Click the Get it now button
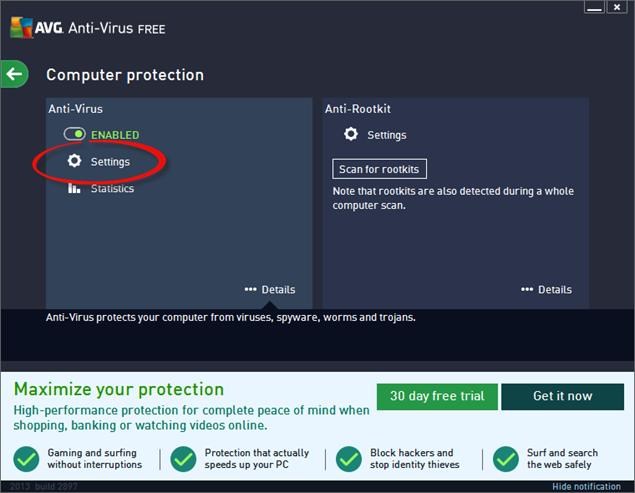The image size is (635, 493). point(562,396)
